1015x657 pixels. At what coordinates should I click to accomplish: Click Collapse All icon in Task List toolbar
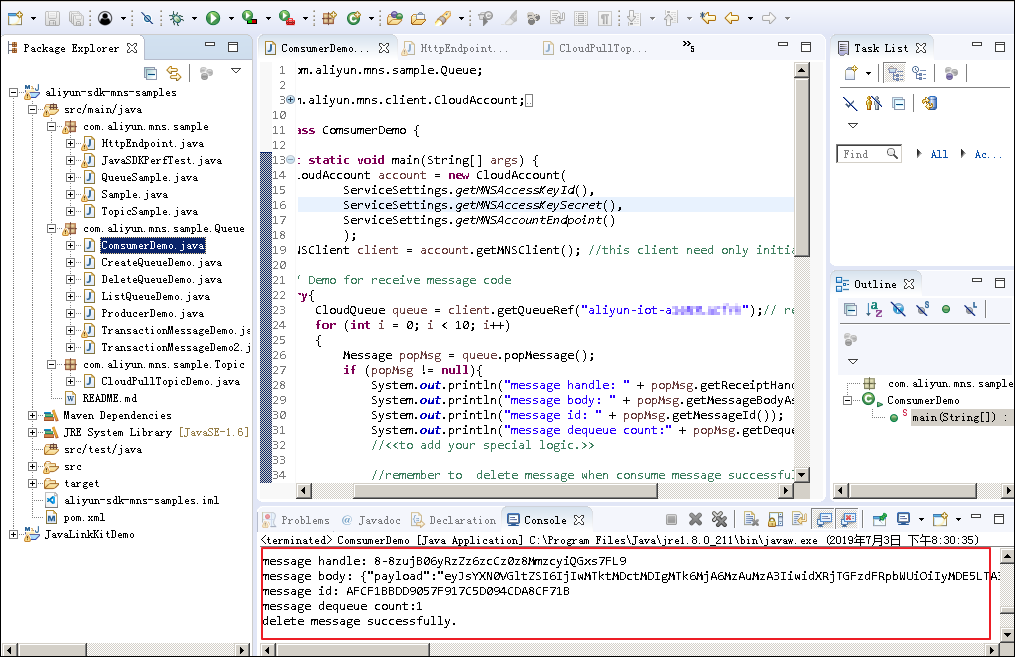point(898,103)
